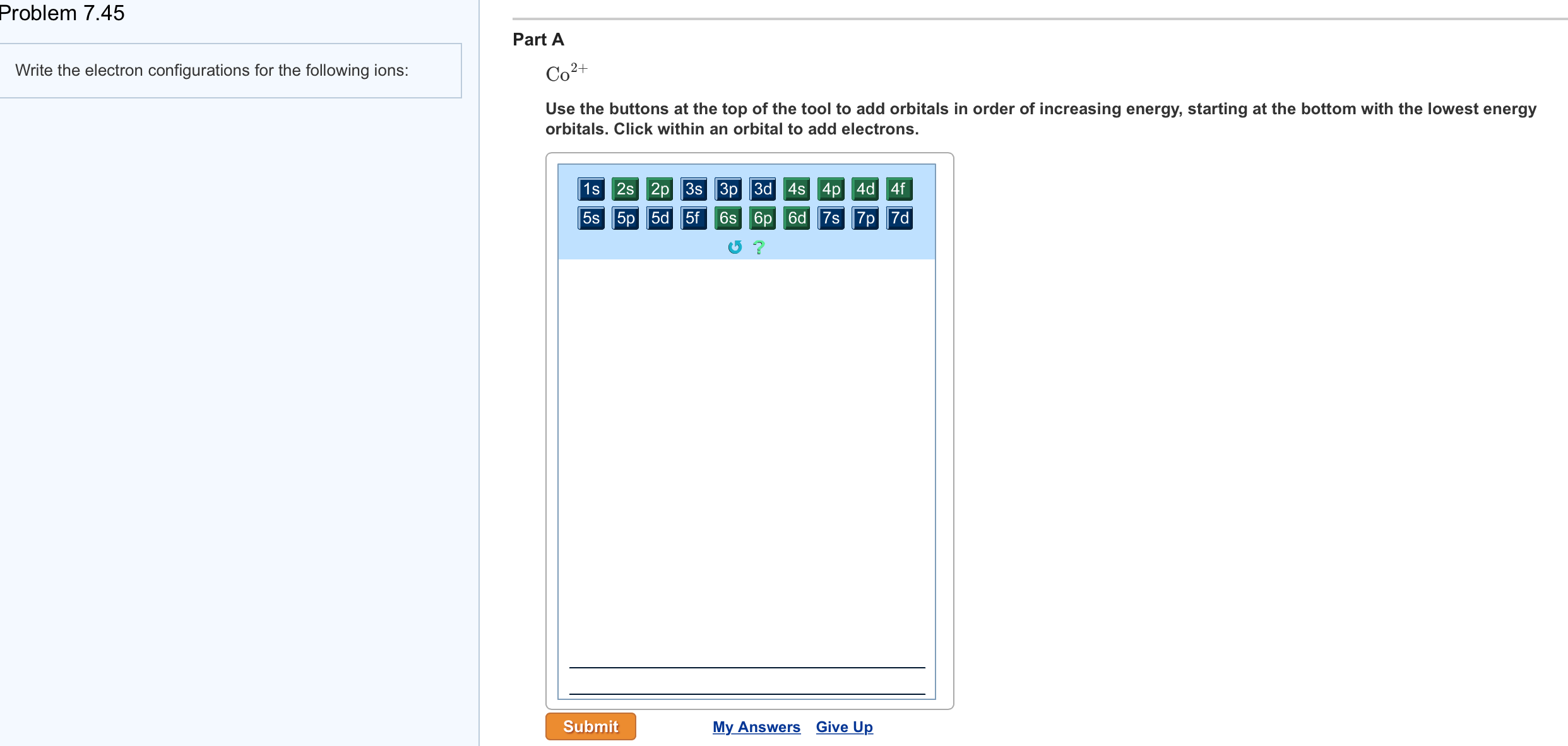This screenshot has width=1568, height=746.
Task: Open the green question mark help icon
Action: click(x=759, y=247)
